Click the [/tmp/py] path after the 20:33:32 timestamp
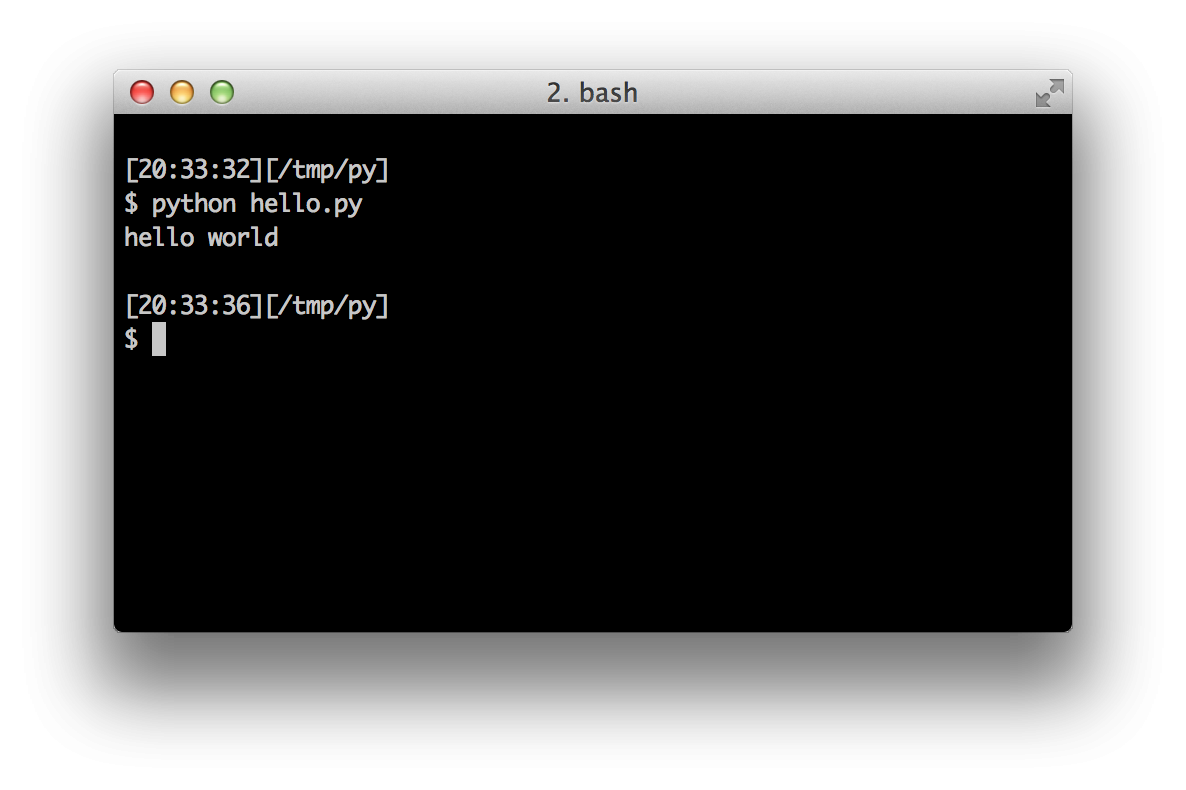This screenshot has height=790, width=1186. [x=327, y=170]
